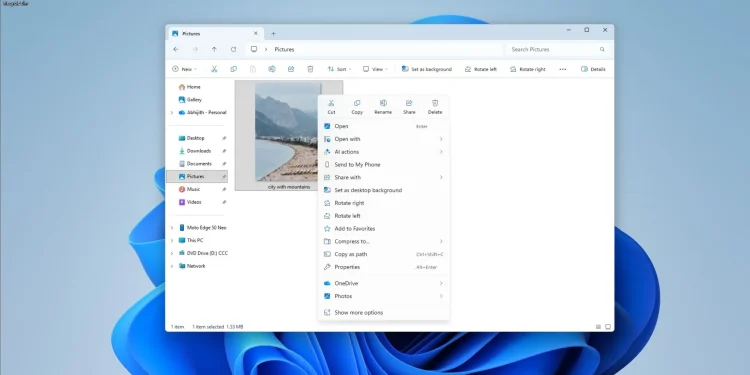Choose Copy as path
This screenshot has height=375, width=750.
coord(383,254)
